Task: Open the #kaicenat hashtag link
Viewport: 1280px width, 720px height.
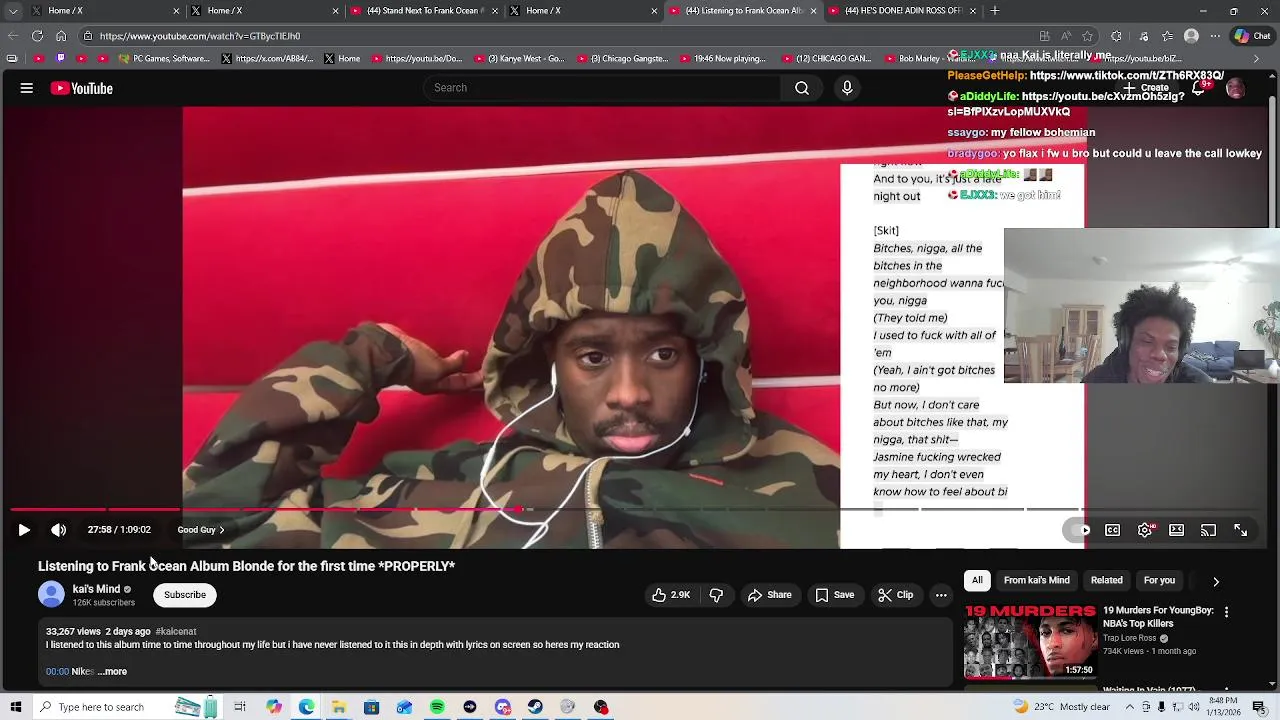Action: click(x=176, y=632)
